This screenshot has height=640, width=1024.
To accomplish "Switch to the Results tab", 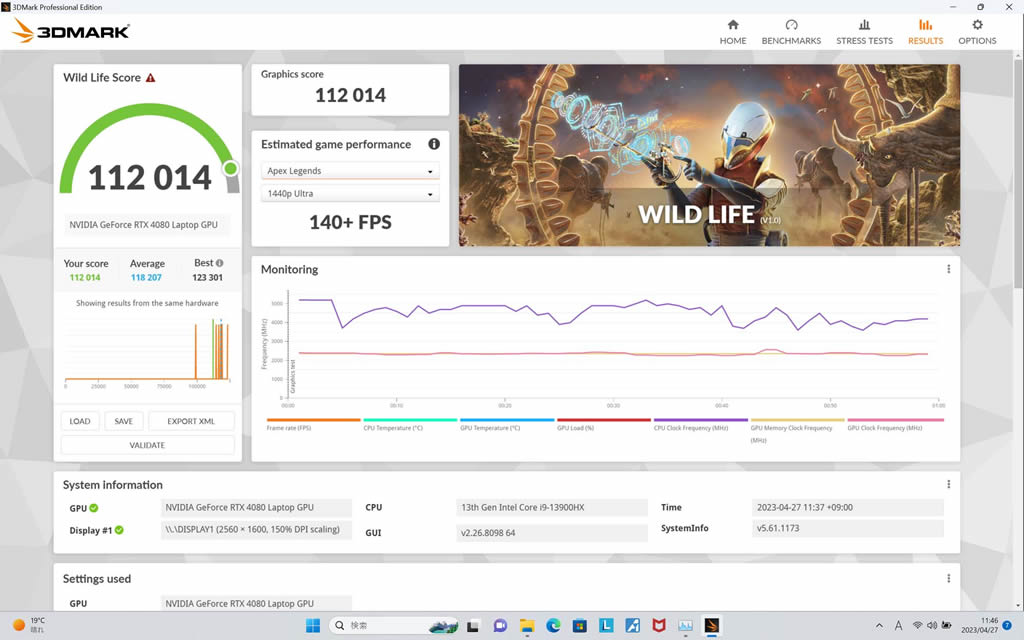I will 925,31.
